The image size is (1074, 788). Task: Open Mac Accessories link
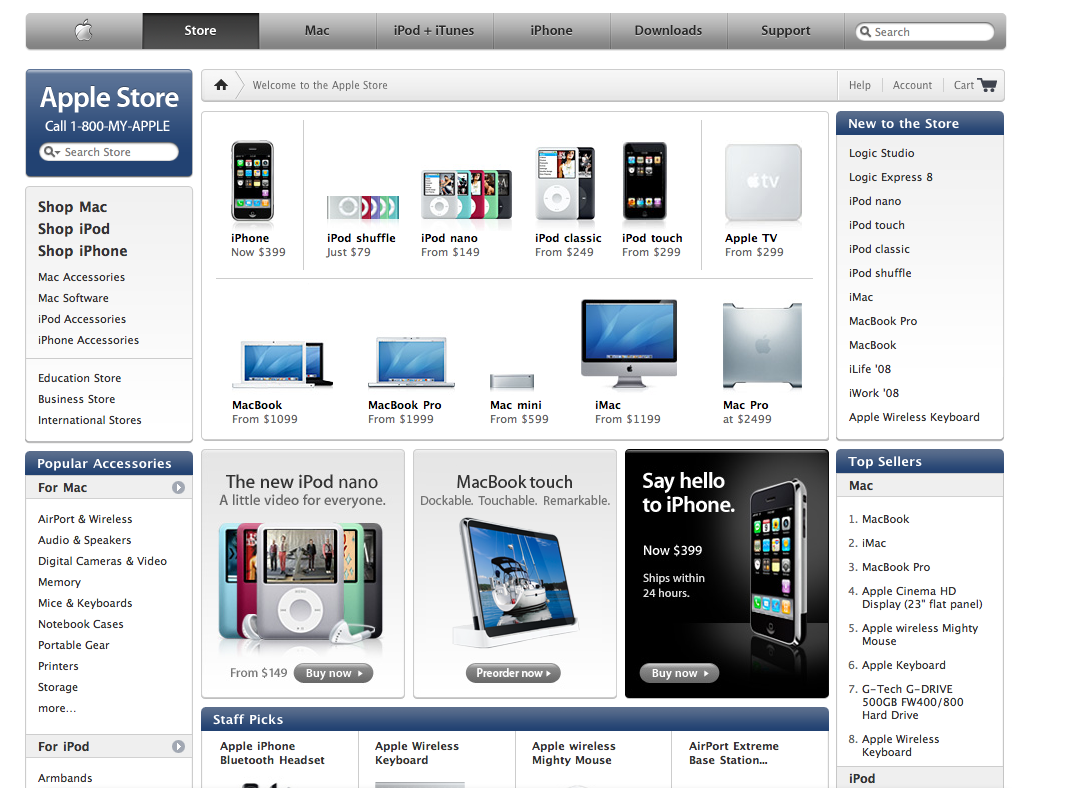[82, 277]
